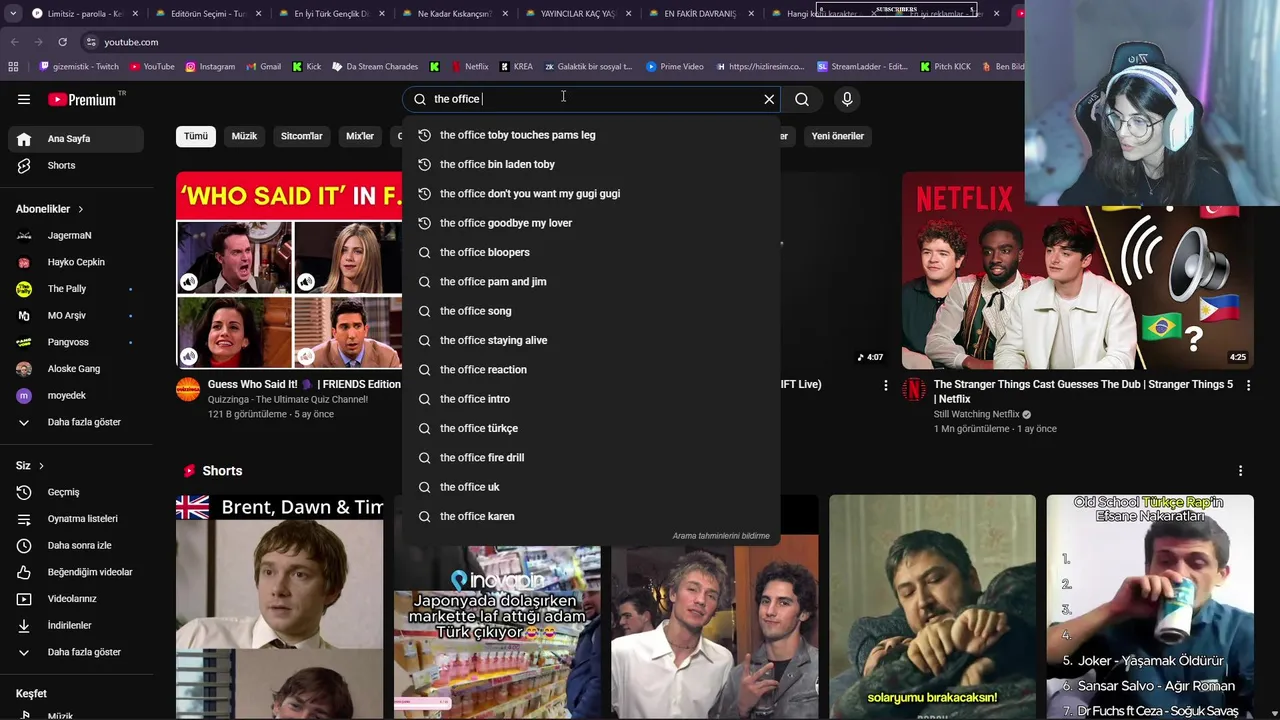Open the Aloske Gang subscription channel
Screen dimensions: 1280x720
(x=76, y=369)
